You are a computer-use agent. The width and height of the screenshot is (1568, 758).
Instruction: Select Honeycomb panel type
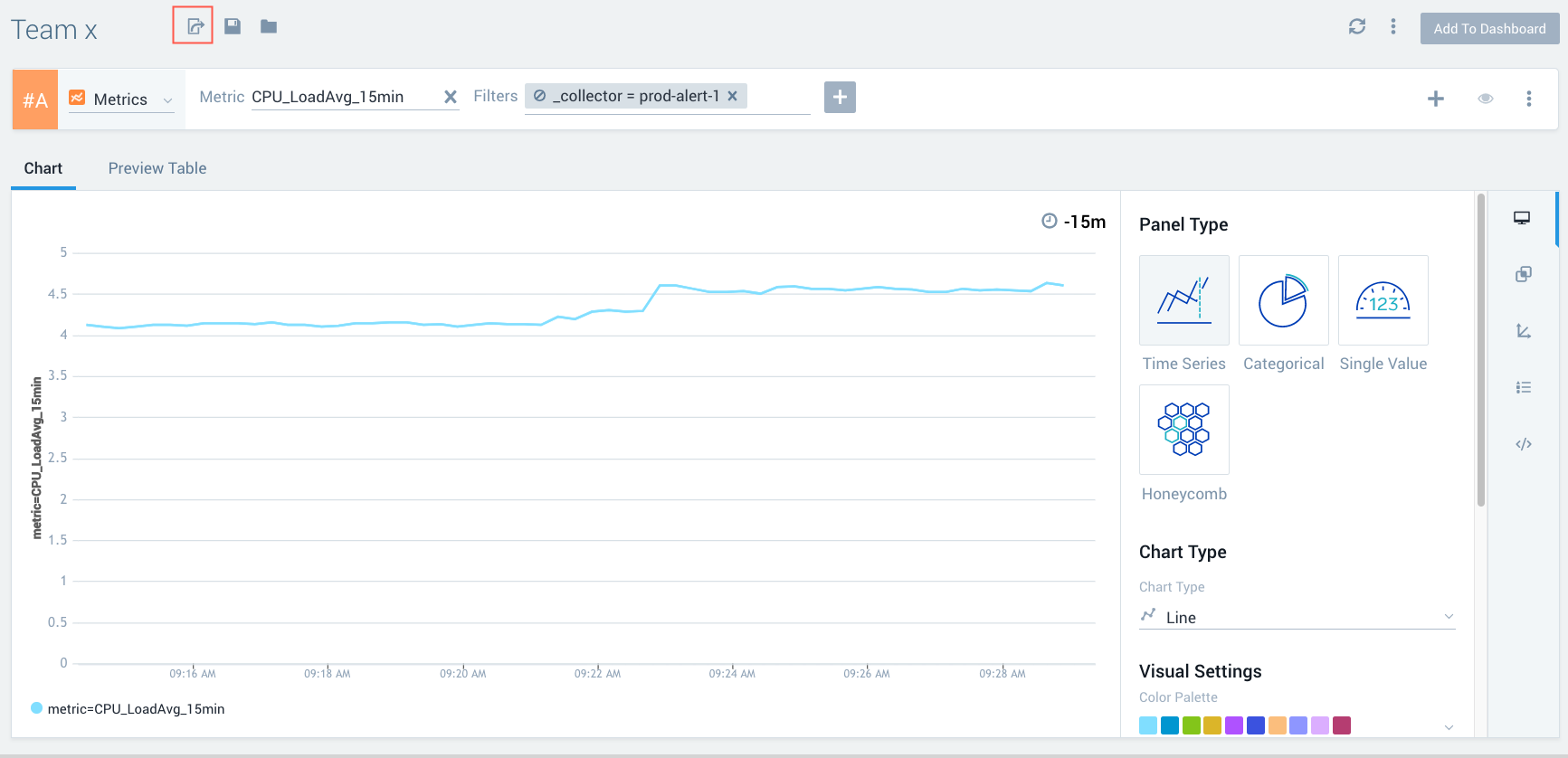tap(1183, 430)
